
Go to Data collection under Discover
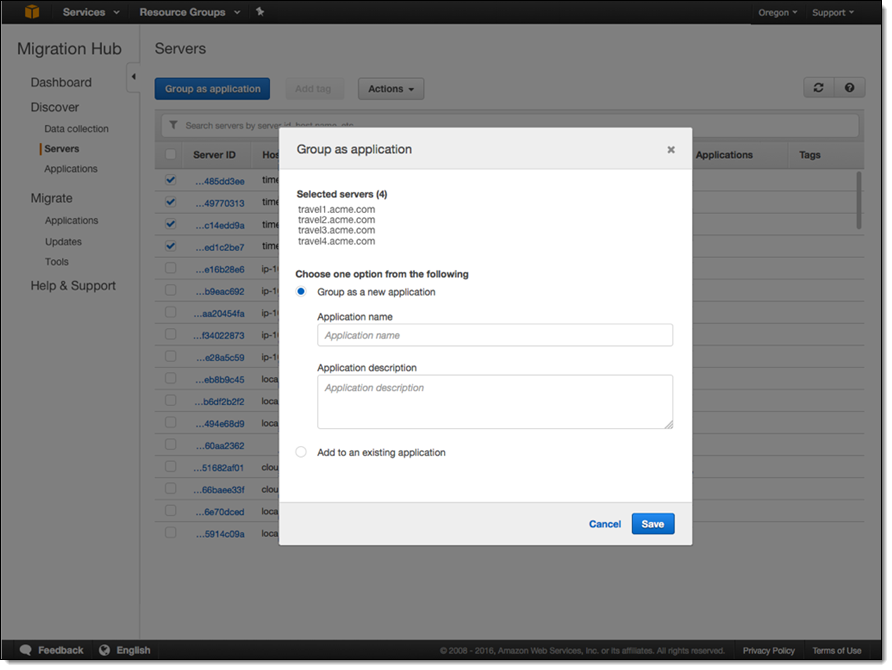coord(76,129)
